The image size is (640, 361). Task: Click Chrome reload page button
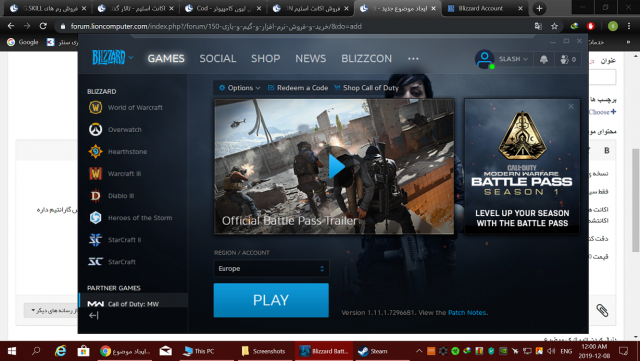(x=43, y=26)
